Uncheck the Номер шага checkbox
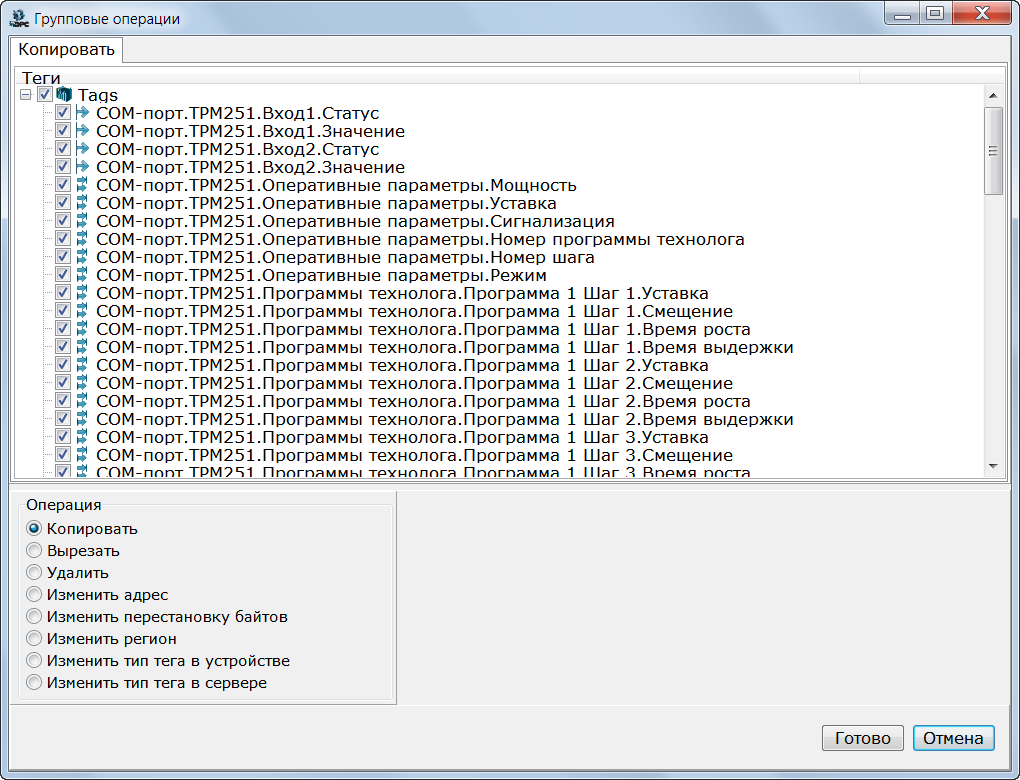Image resolution: width=1020 pixels, height=780 pixels. point(62,256)
